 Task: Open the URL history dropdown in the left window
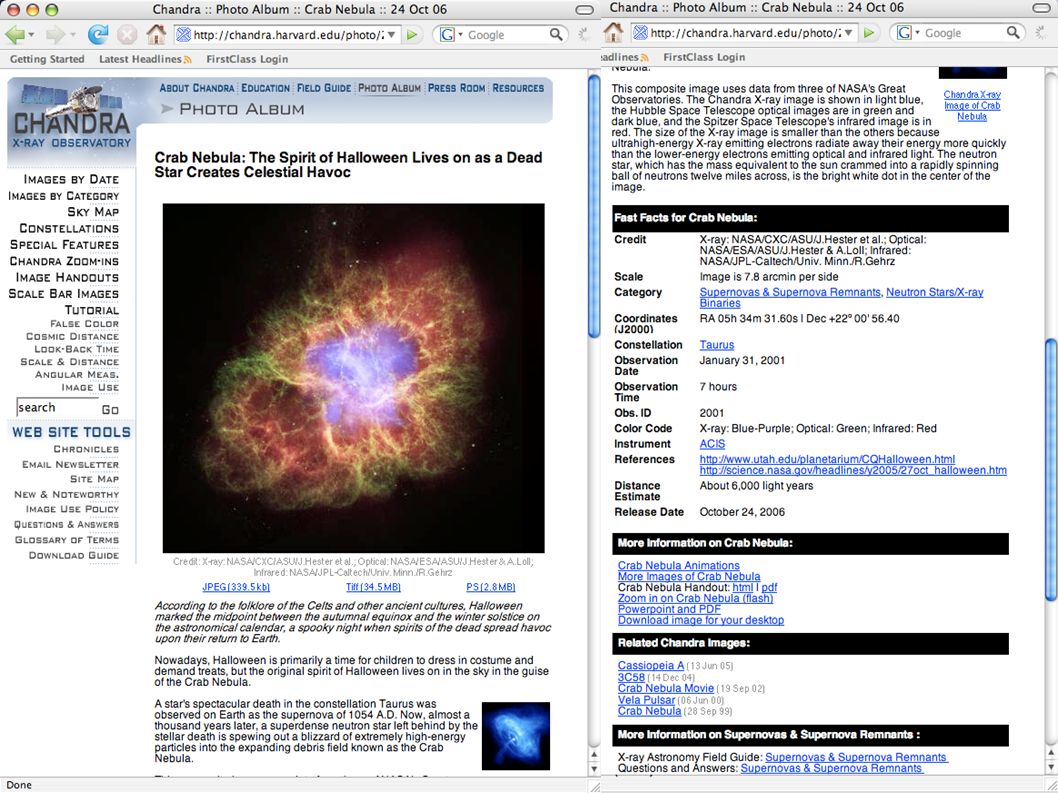pos(391,34)
